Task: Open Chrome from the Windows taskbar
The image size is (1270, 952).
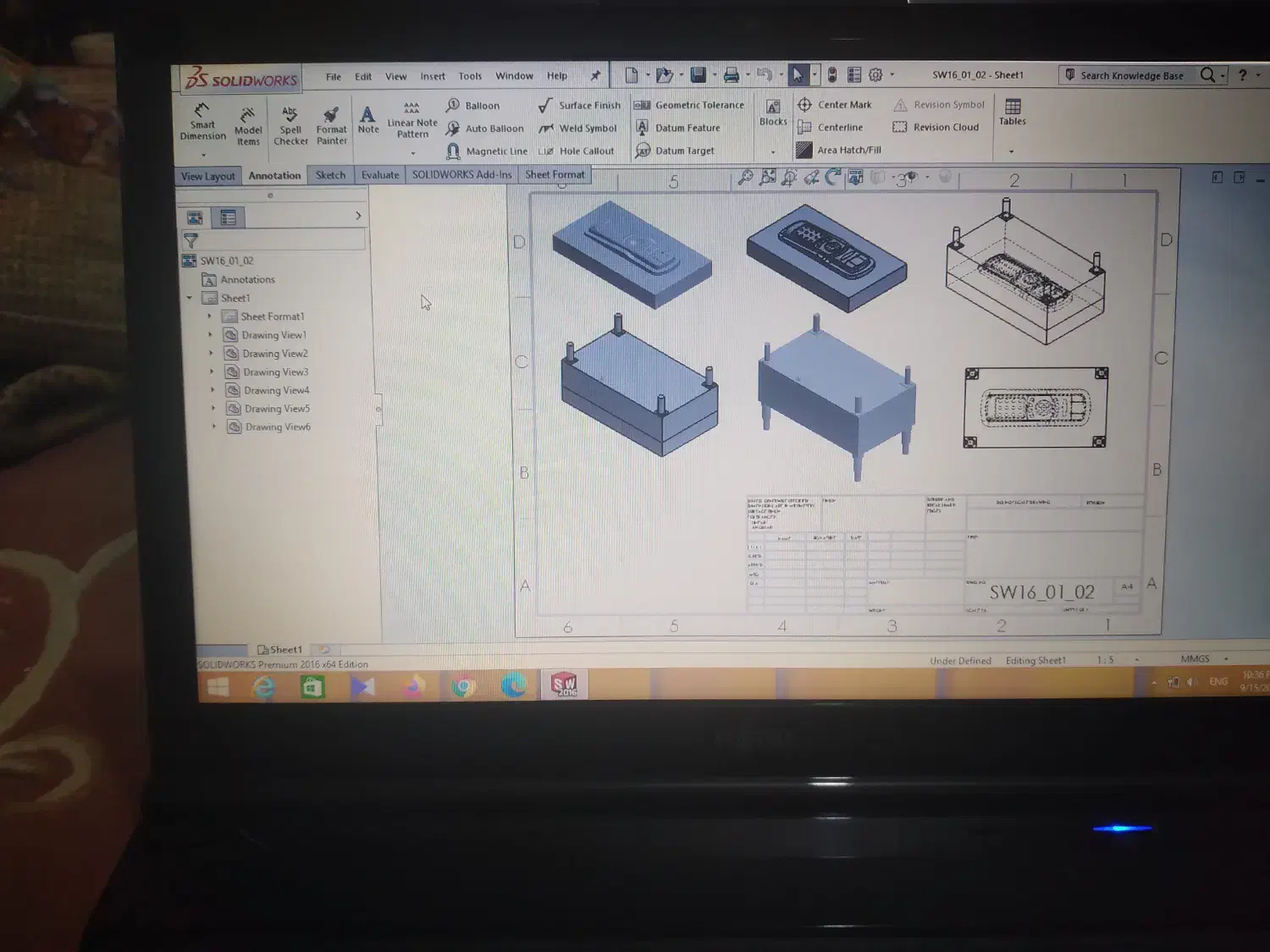Action: tap(462, 686)
